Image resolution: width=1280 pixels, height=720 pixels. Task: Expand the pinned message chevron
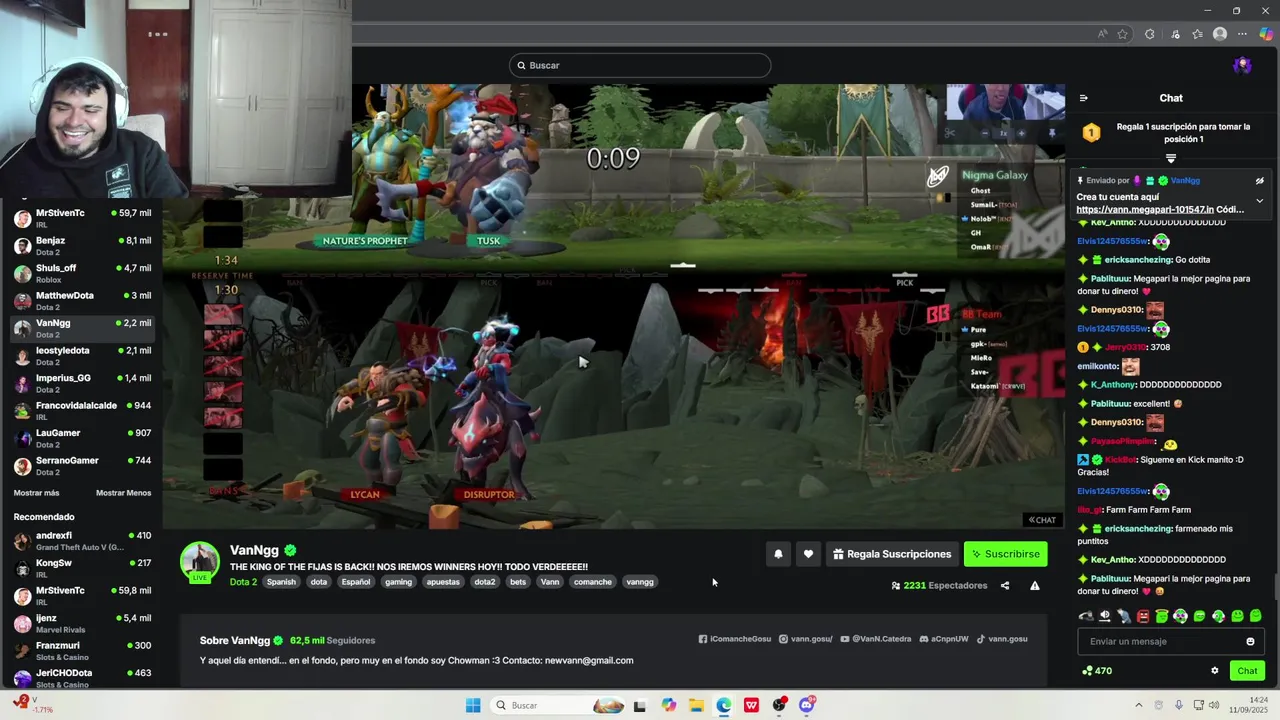coord(1259,200)
